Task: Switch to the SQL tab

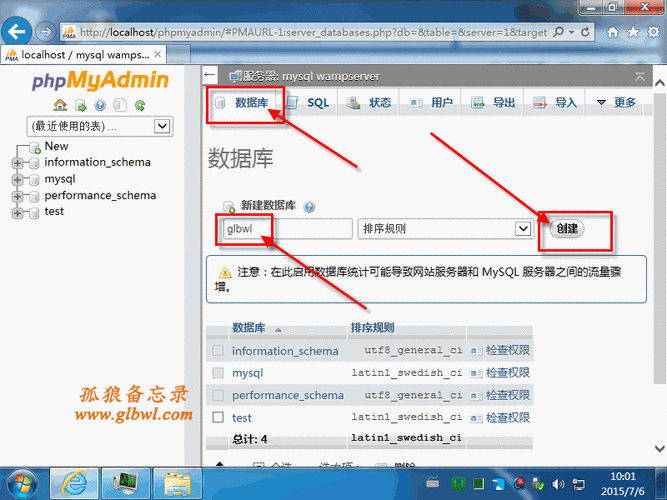Action: 310,103
